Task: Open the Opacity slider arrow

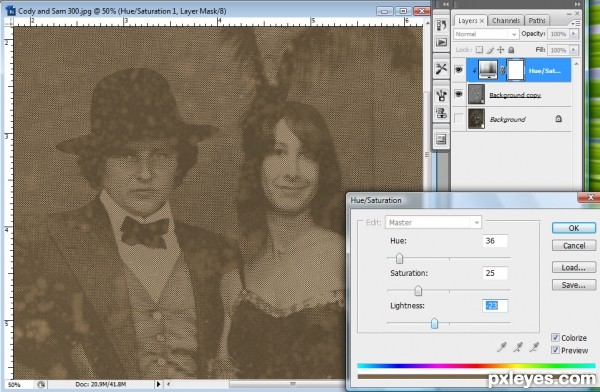Action: point(574,34)
